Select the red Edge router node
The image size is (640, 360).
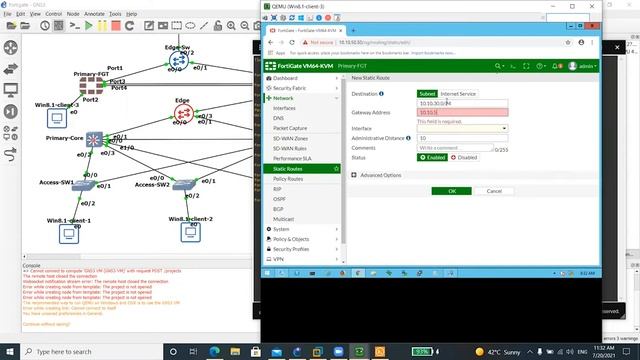pos(184,114)
